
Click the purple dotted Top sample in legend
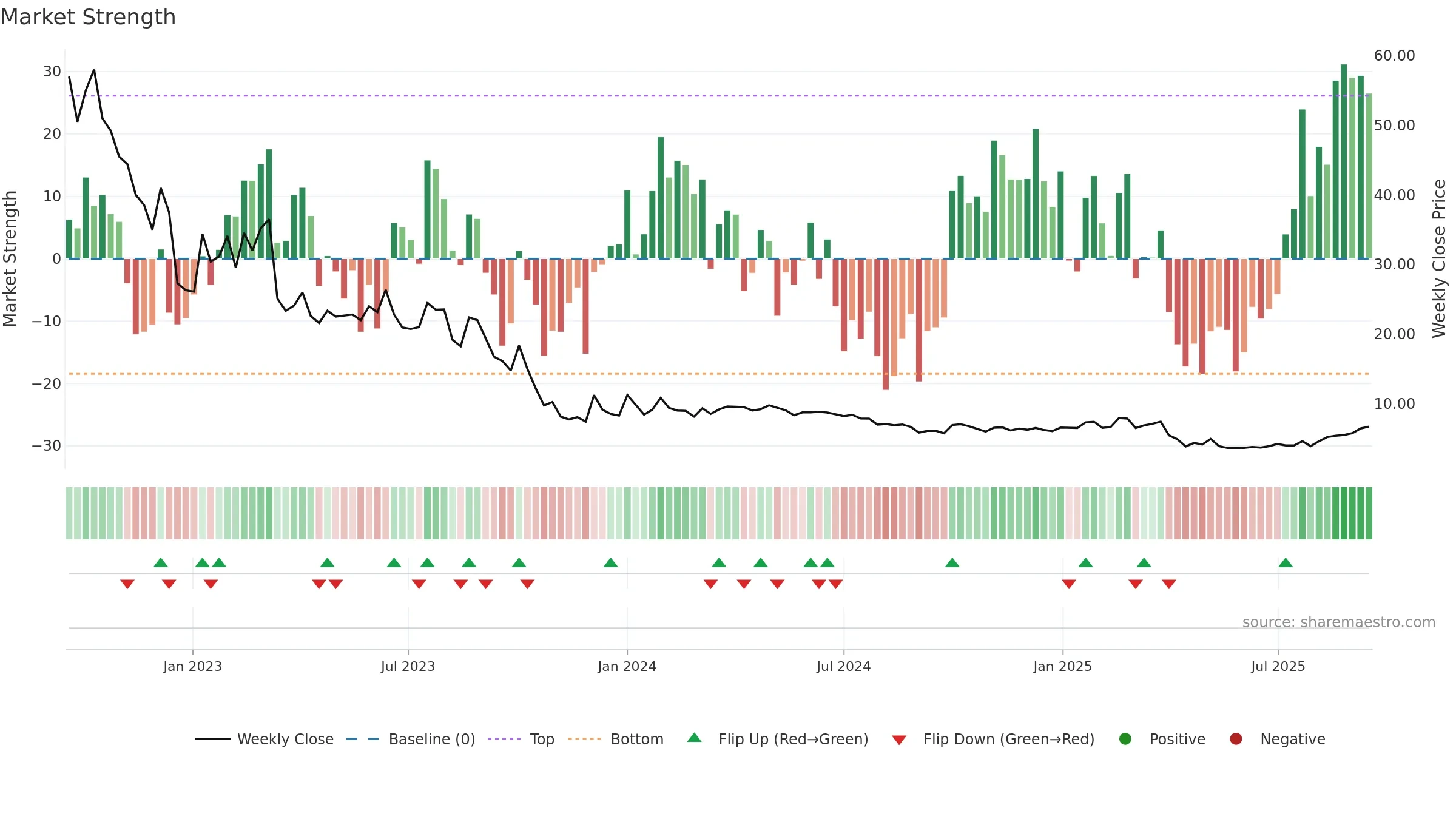504,739
